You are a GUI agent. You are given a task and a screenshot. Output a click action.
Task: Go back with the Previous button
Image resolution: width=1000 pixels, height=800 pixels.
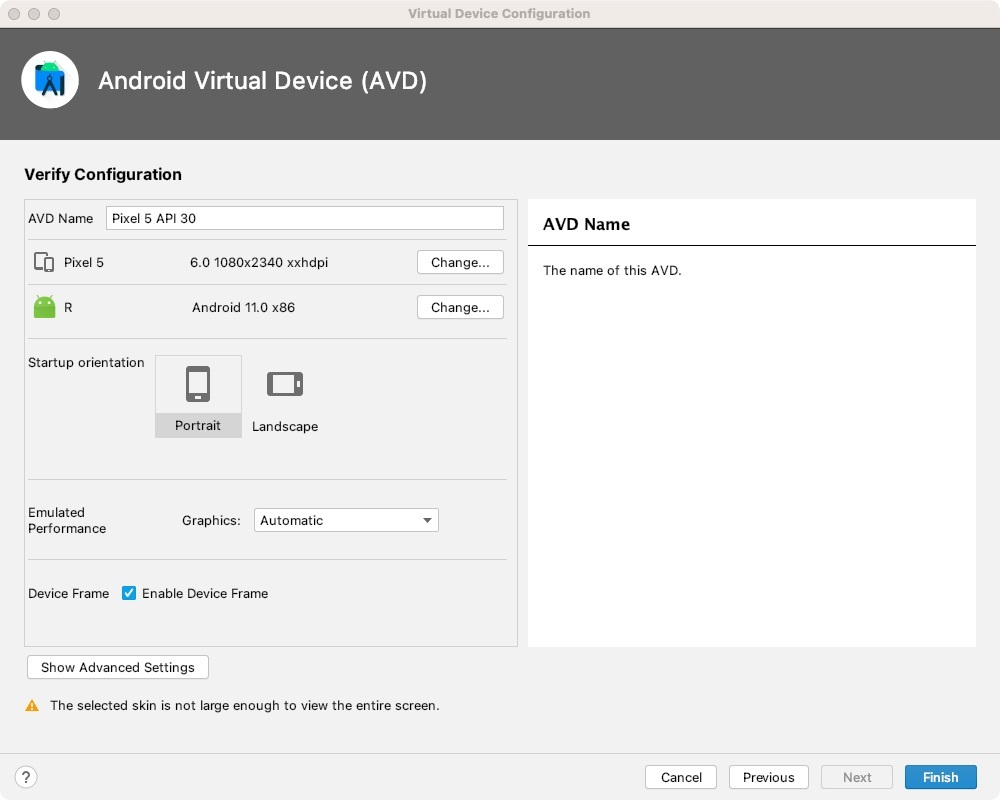tap(768, 777)
